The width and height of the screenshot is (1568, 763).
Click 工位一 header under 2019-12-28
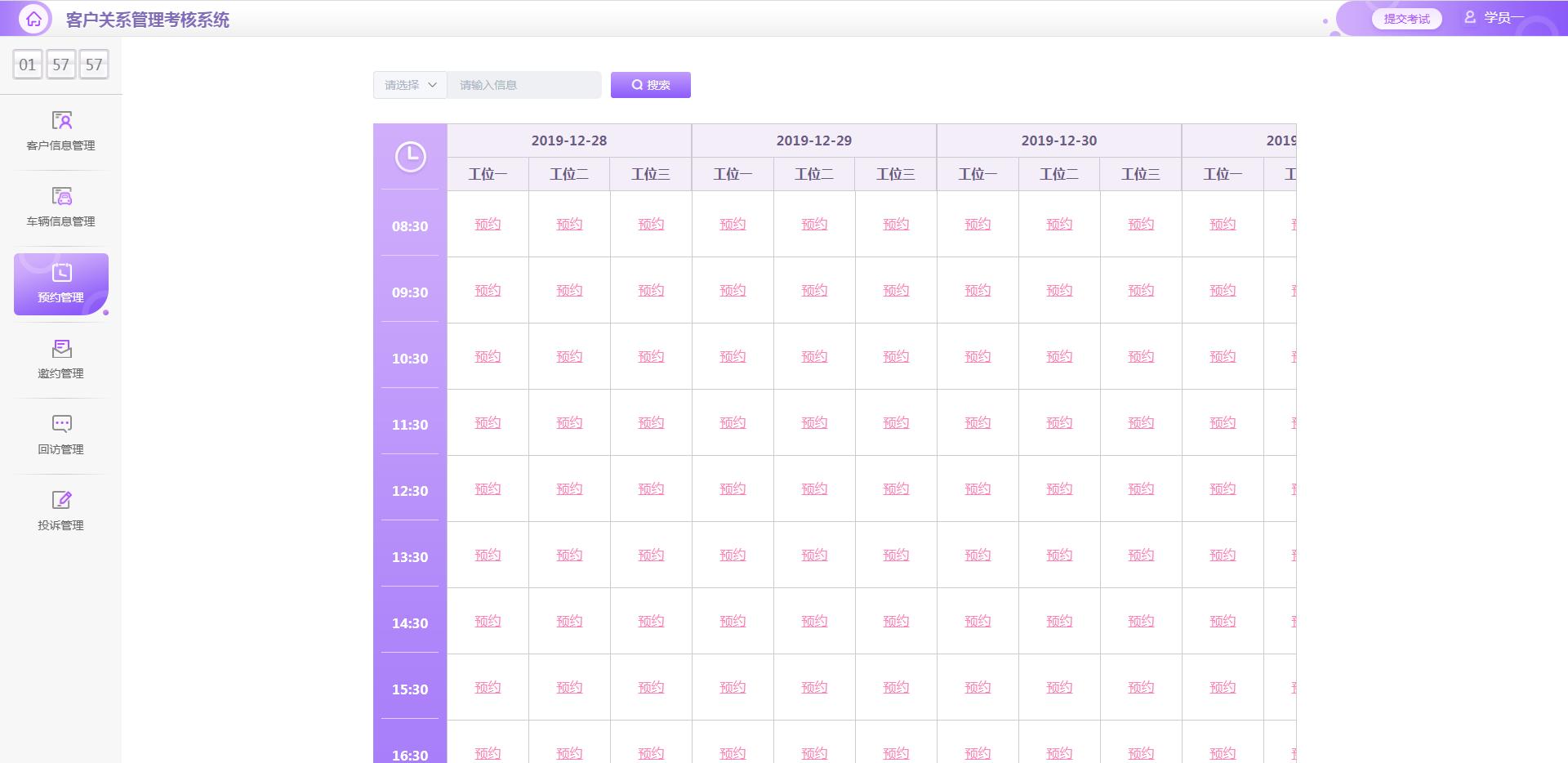488,174
